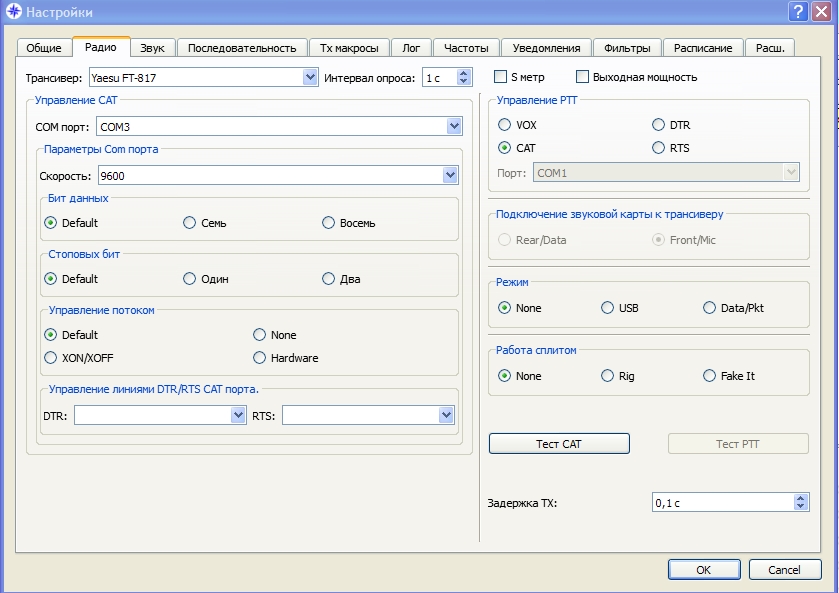Click the help question mark icon
Viewport: 839px width, 593px height.
798,12
